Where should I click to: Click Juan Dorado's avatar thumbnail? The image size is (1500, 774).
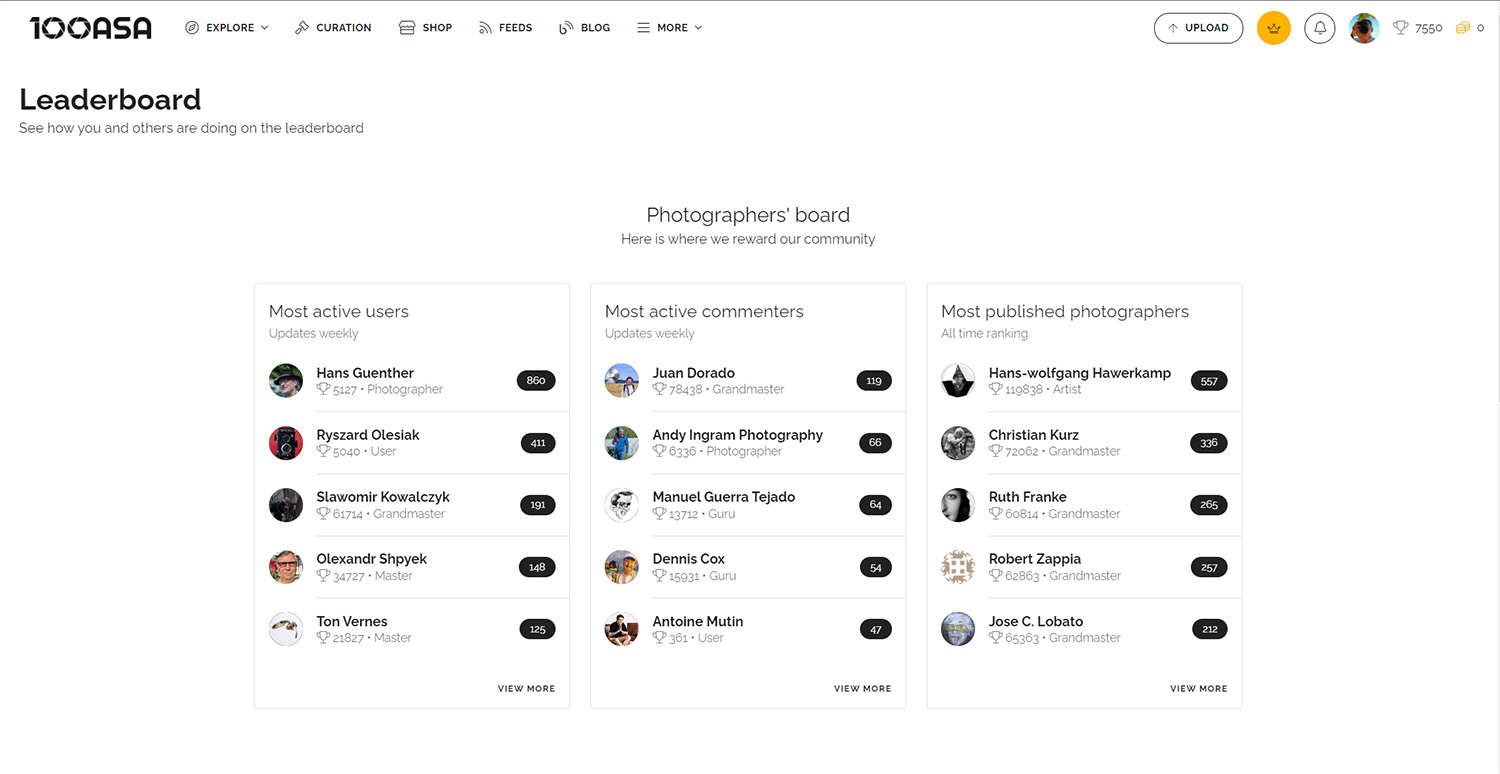tap(622, 381)
